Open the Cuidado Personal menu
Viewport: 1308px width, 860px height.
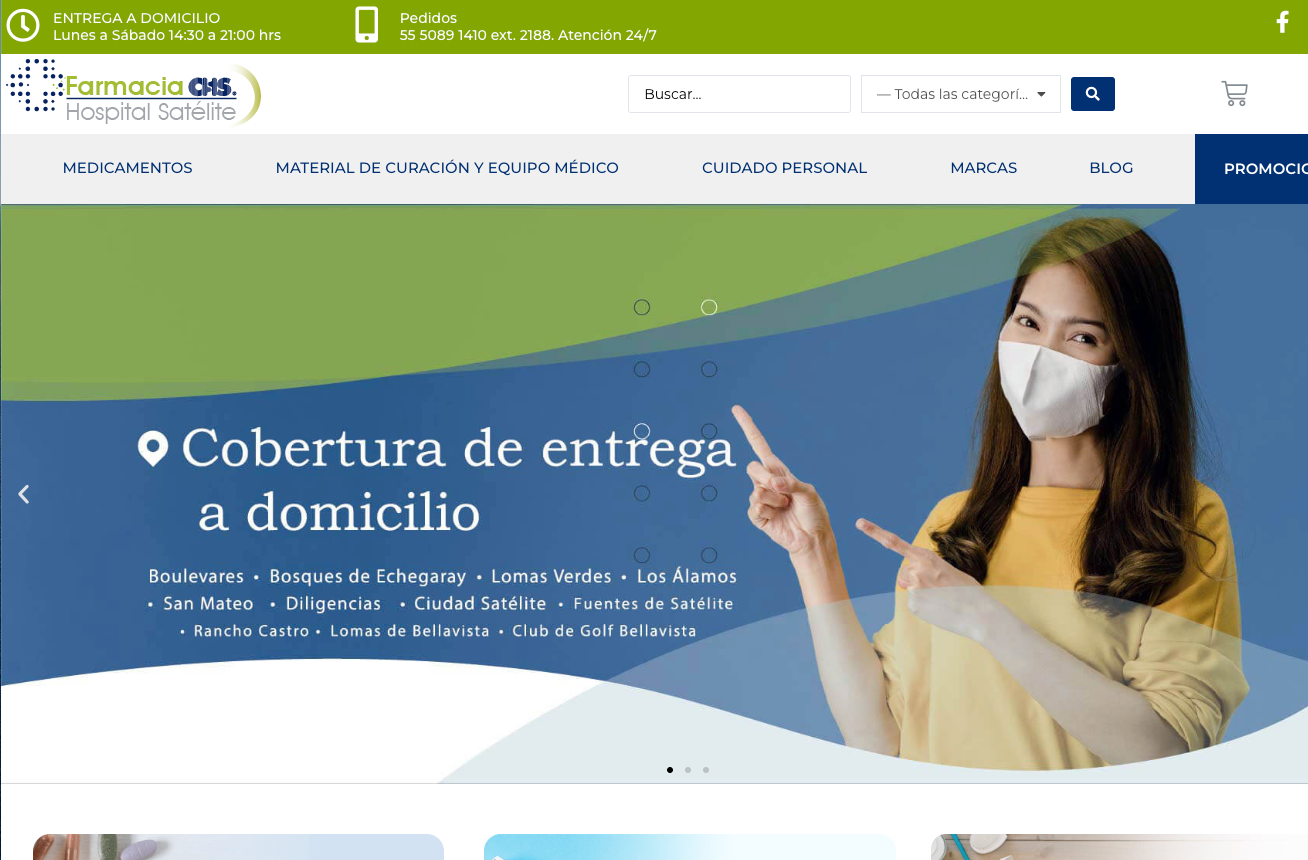pos(784,168)
